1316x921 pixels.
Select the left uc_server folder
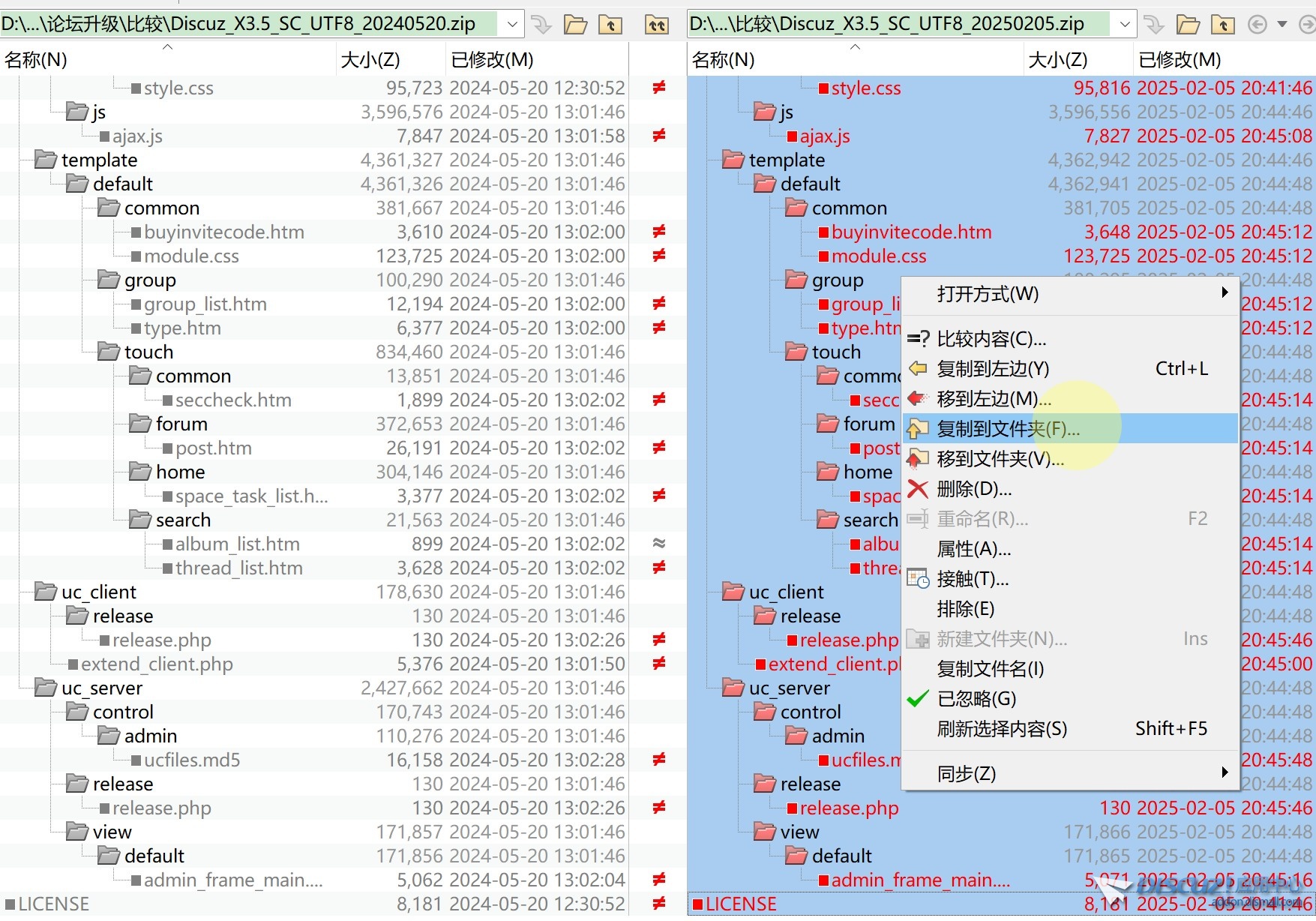(102, 688)
